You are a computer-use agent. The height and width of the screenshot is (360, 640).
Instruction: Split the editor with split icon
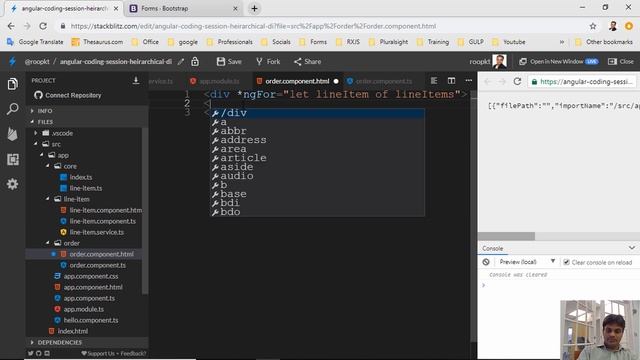point(451,81)
